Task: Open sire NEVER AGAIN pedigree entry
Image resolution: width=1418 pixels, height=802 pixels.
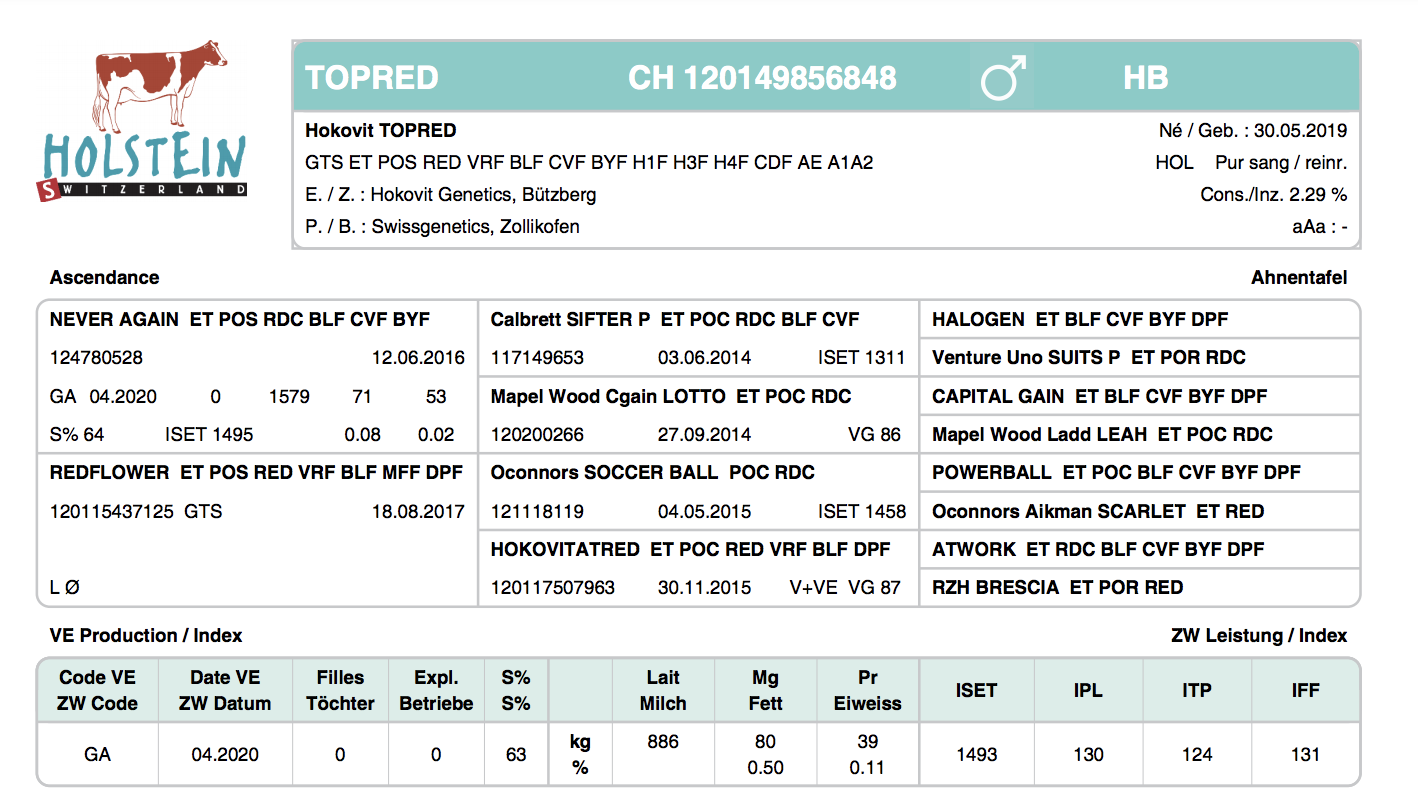Action: (114, 320)
